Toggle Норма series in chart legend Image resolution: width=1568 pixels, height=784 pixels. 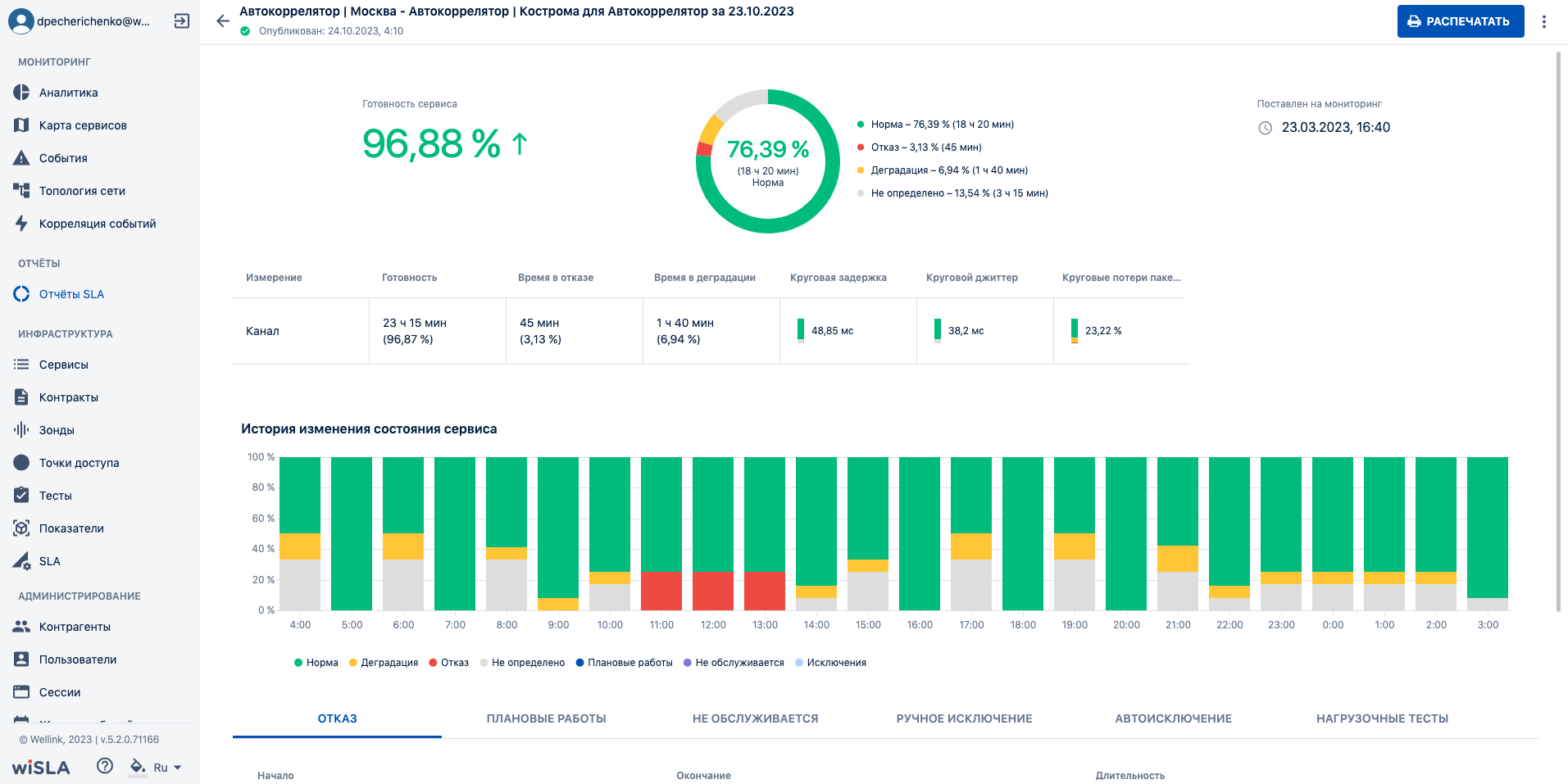316,663
